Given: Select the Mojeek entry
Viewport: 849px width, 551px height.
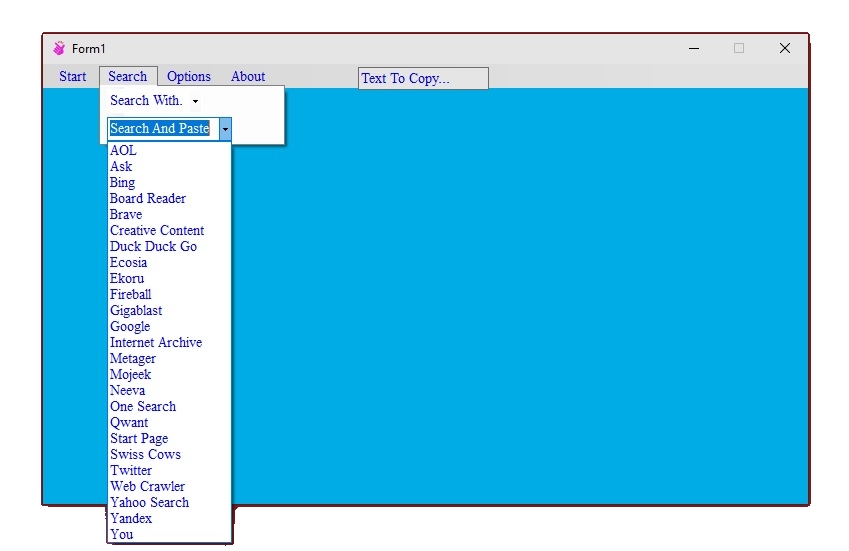Looking at the screenshot, I should (x=169, y=375).
